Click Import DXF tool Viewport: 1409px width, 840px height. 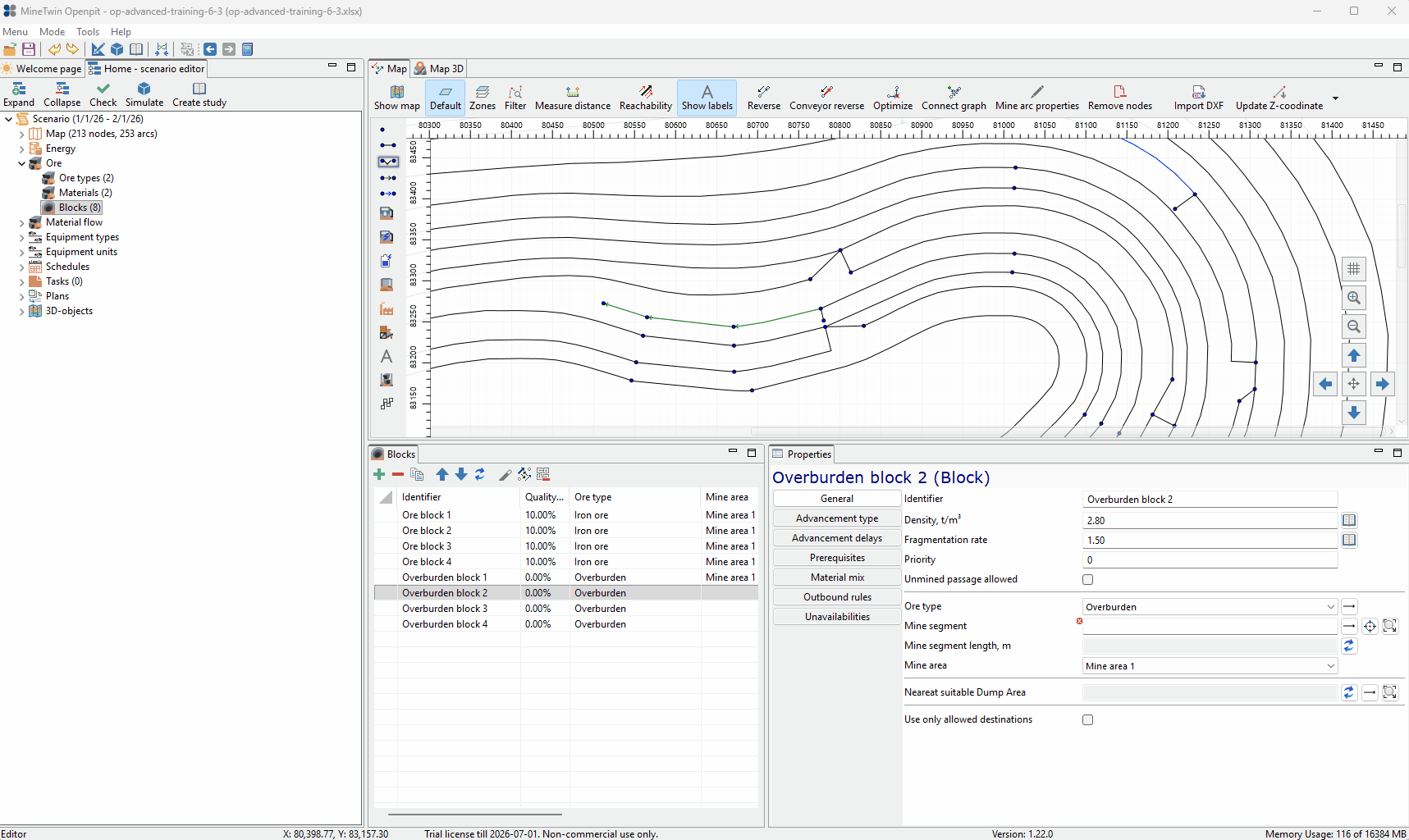point(1198,98)
